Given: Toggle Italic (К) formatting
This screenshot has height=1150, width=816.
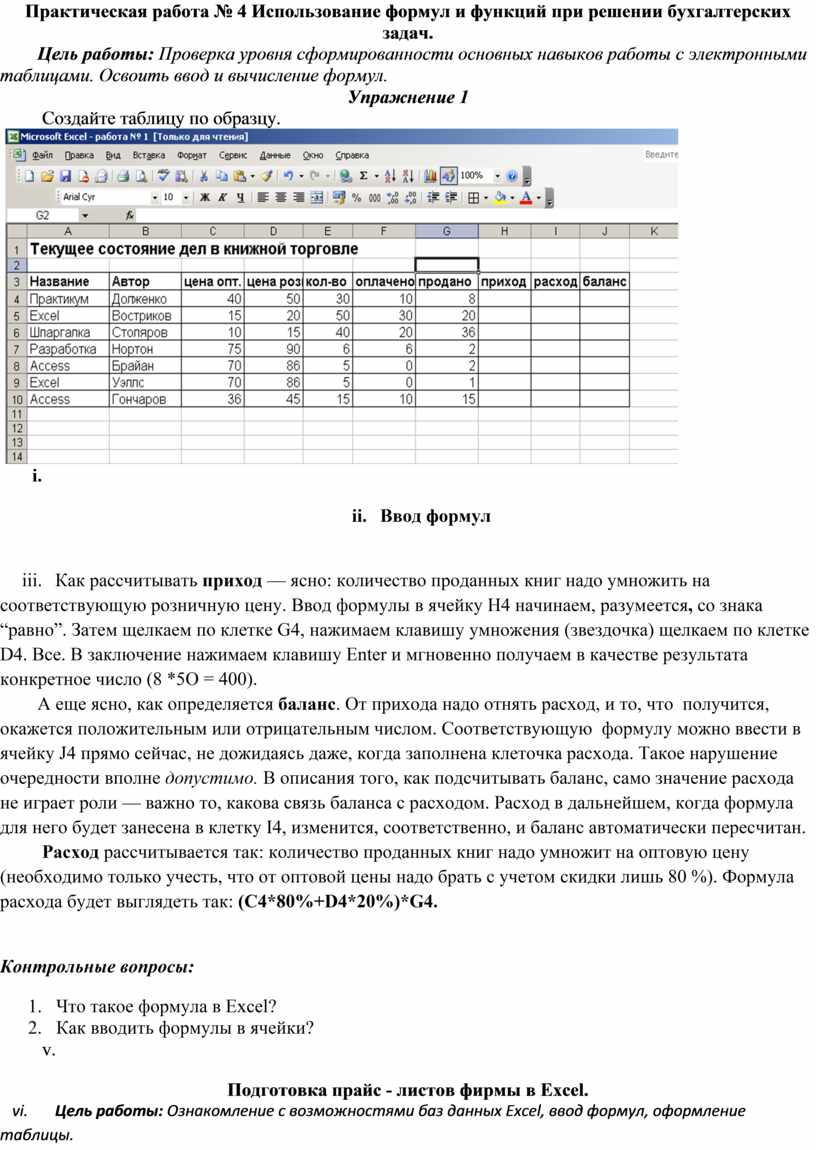Looking at the screenshot, I should [x=223, y=198].
